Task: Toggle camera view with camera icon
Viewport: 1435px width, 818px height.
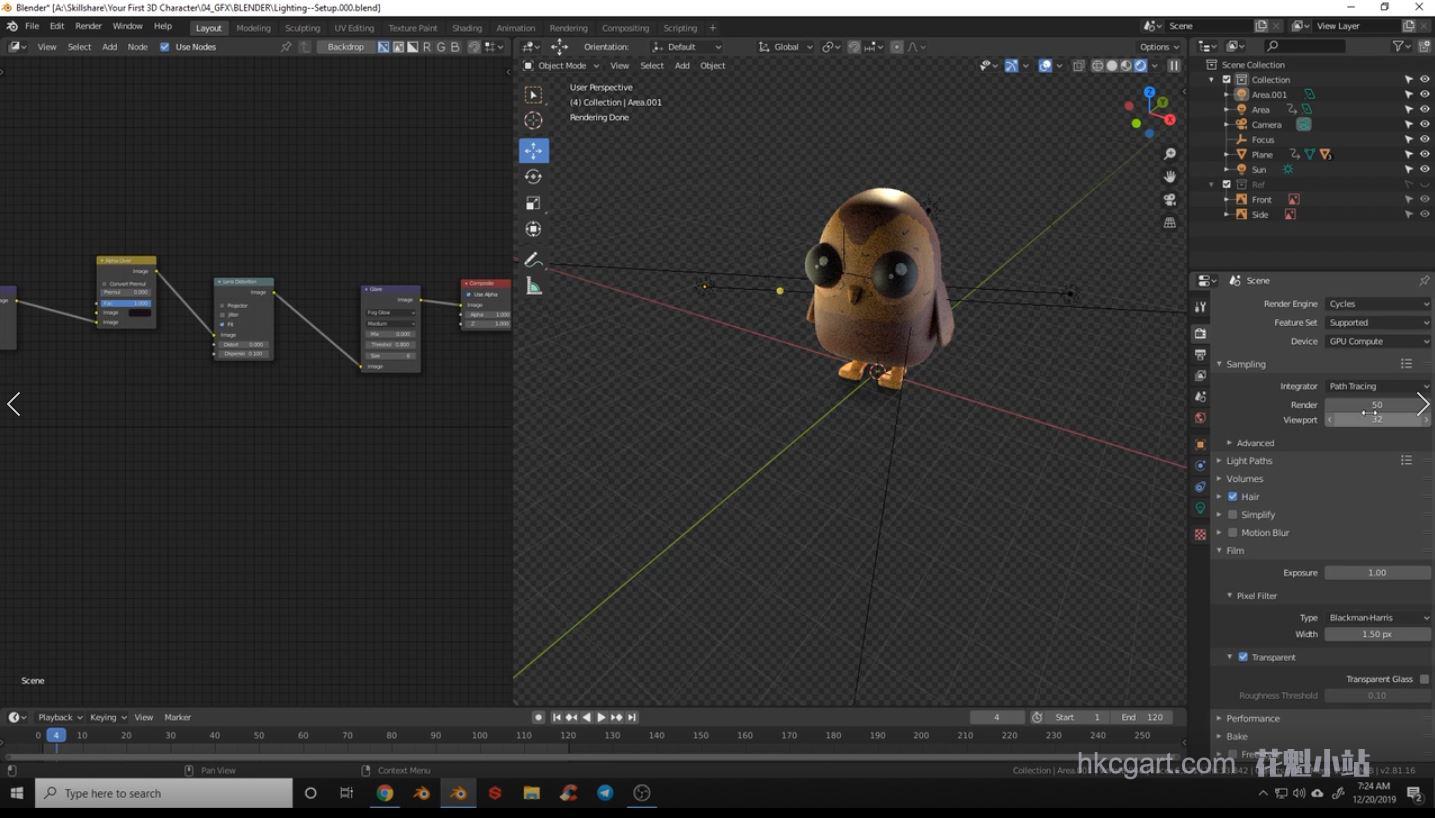Action: click(1169, 199)
